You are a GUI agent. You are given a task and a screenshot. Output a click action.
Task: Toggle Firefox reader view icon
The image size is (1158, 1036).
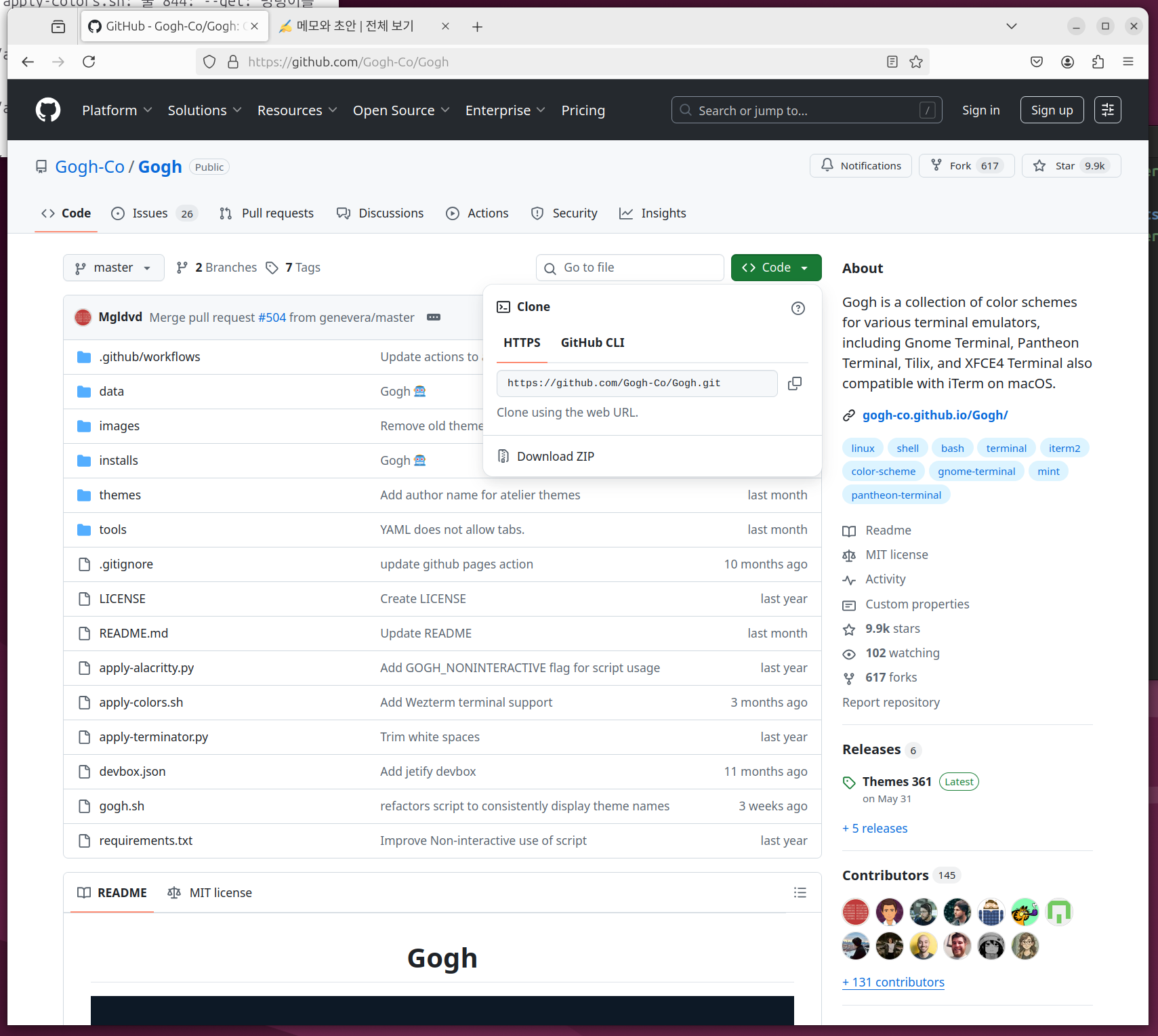[x=892, y=62]
